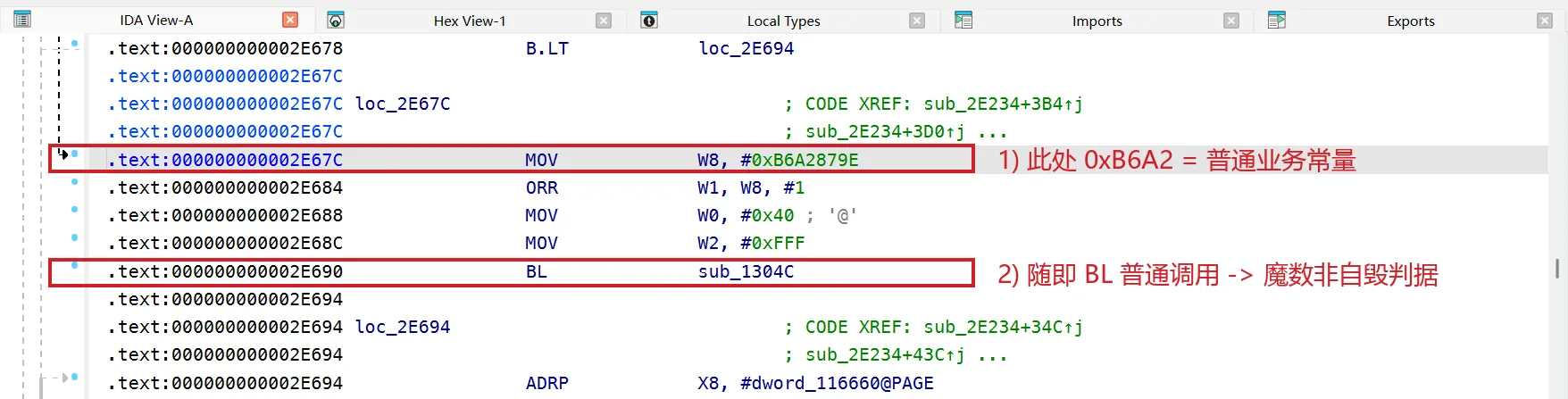1568x399 pixels.
Task: Switch to the Hex View-1 tab
Action: [x=470, y=21]
